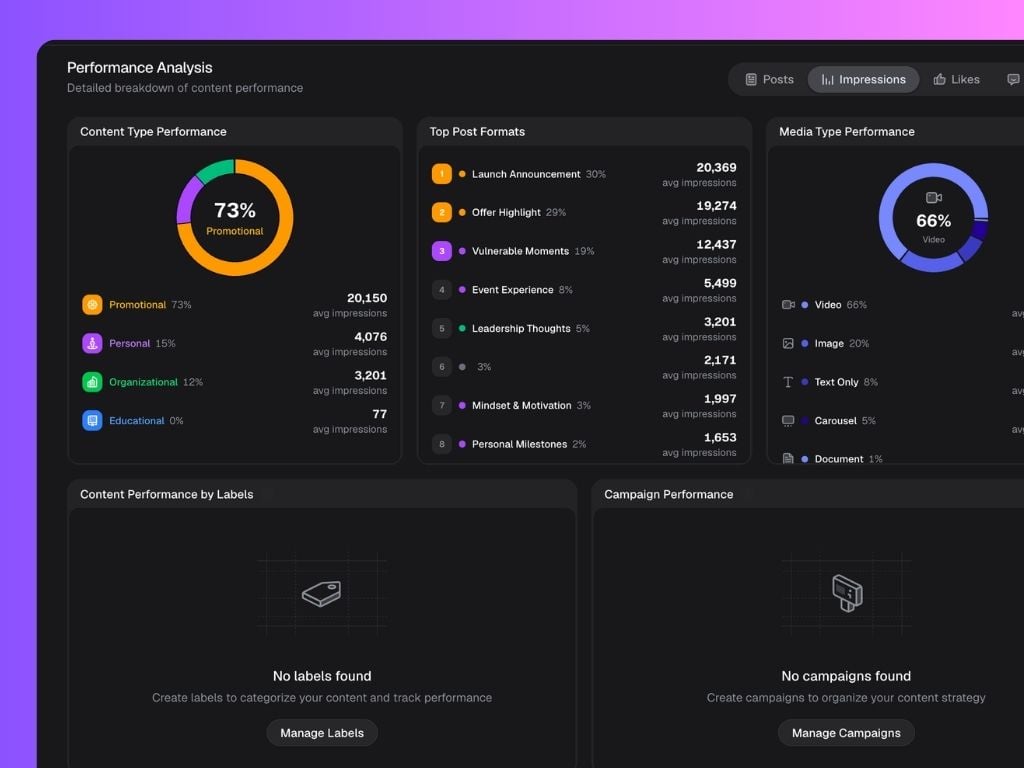Click the 12,437 avg impressions value

pyautogui.click(x=716, y=245)
